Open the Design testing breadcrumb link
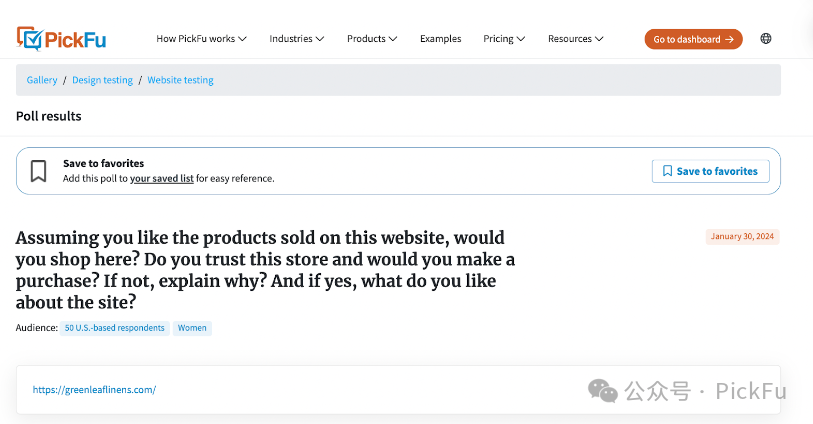The image size is (813, 424). [102, 80]
